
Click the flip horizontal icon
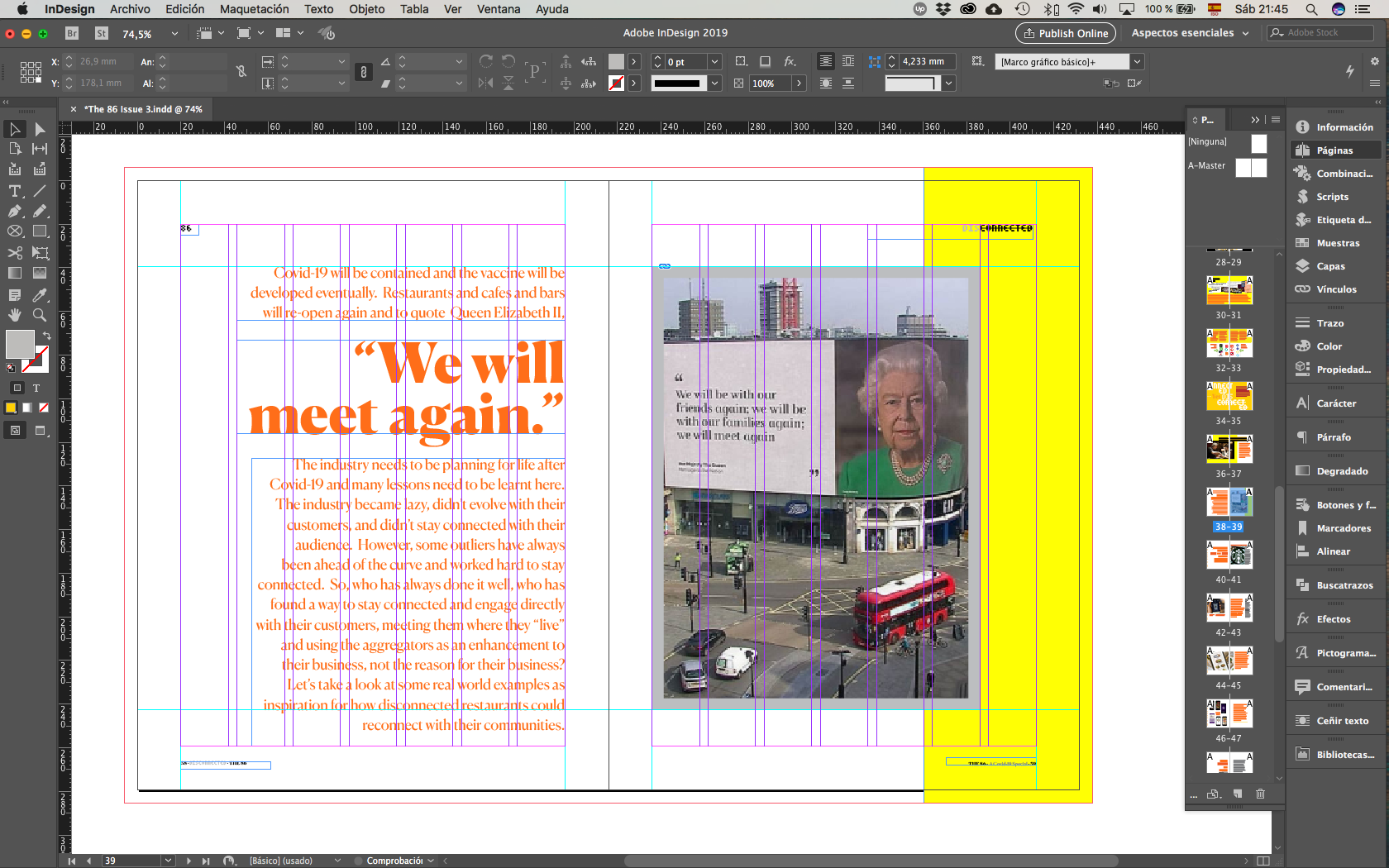(x=486, y=83)
